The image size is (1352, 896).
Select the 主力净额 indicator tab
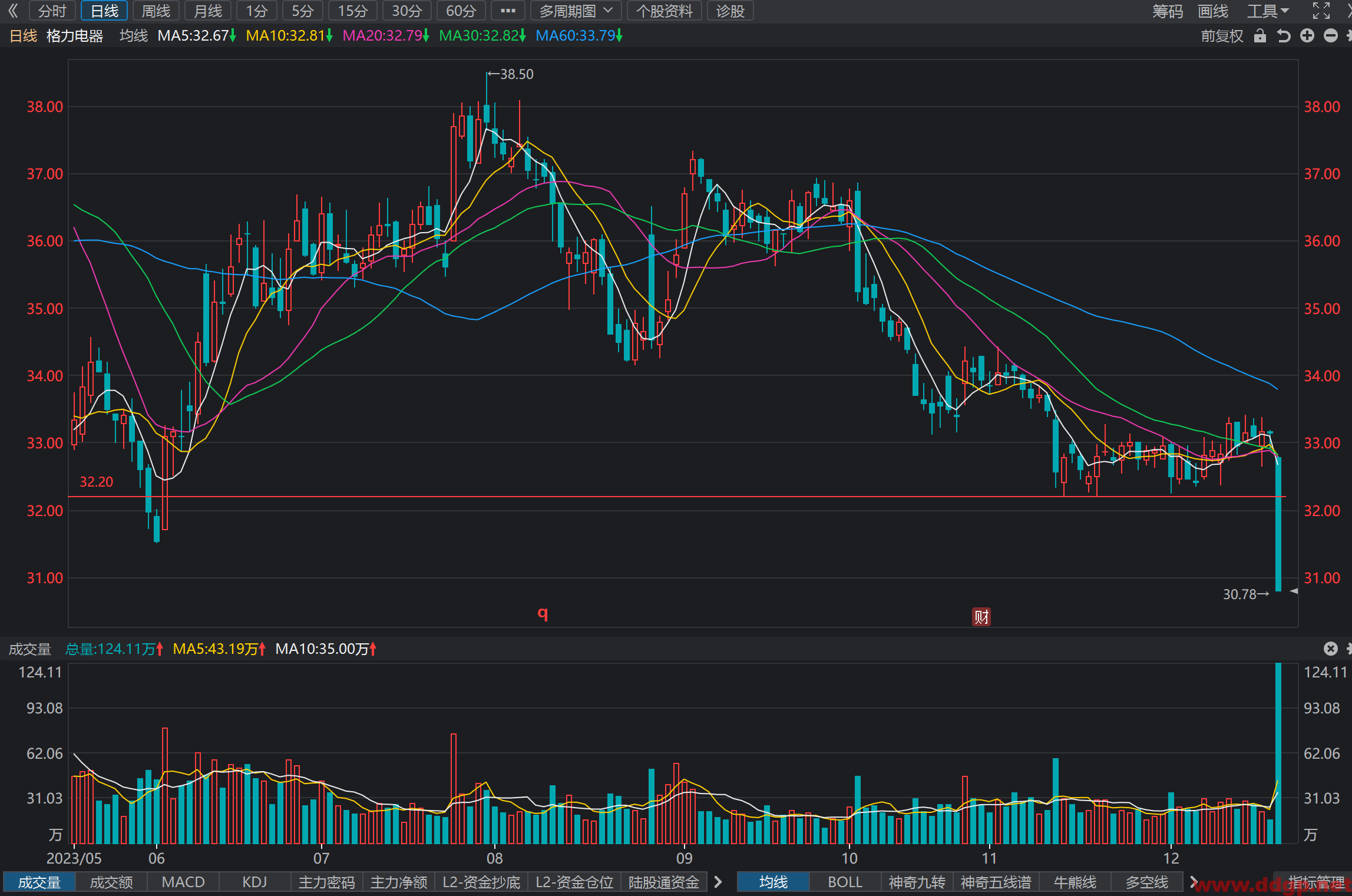click(399, 882)
